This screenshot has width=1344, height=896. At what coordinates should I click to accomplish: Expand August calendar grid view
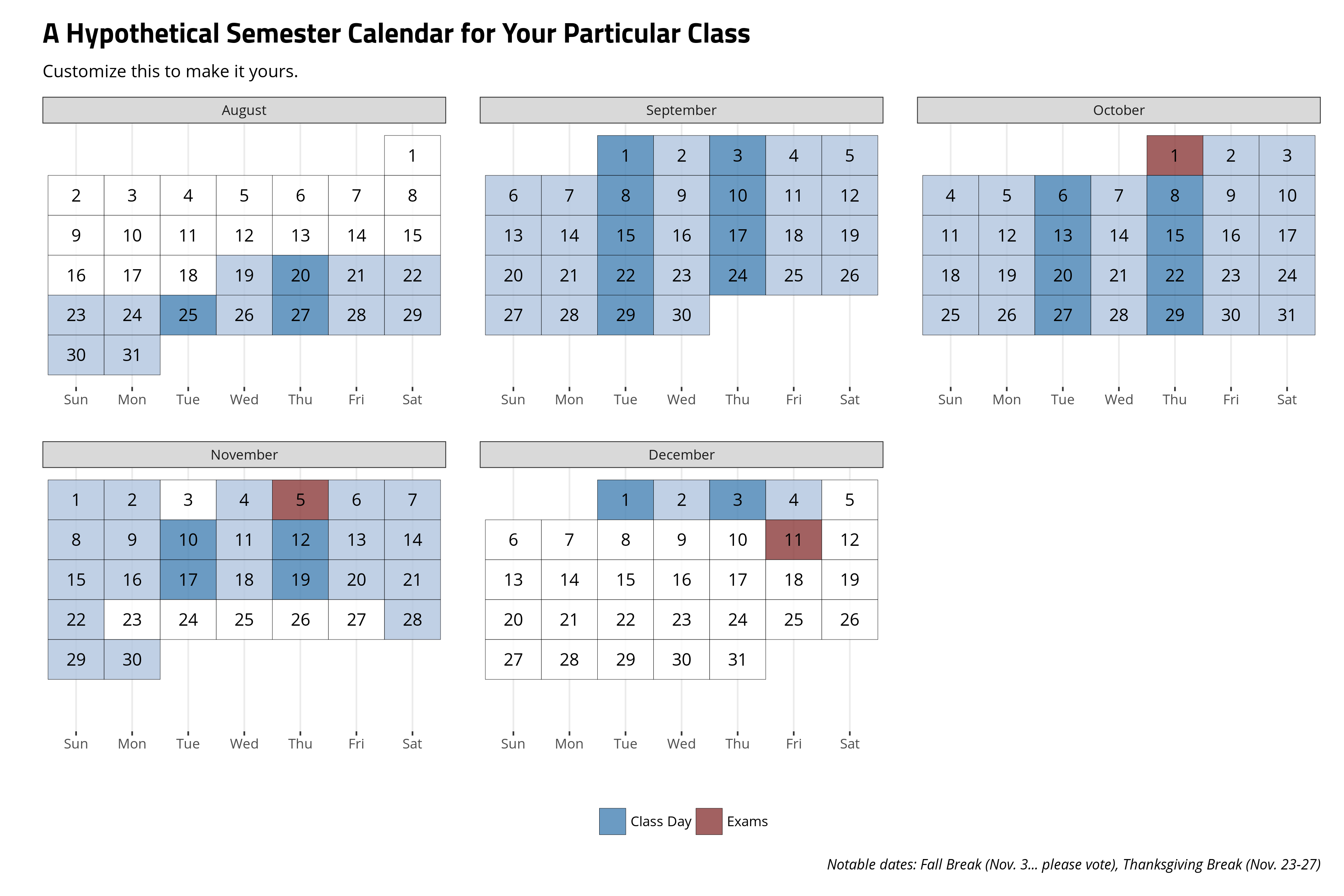click(x=244, y=110)
